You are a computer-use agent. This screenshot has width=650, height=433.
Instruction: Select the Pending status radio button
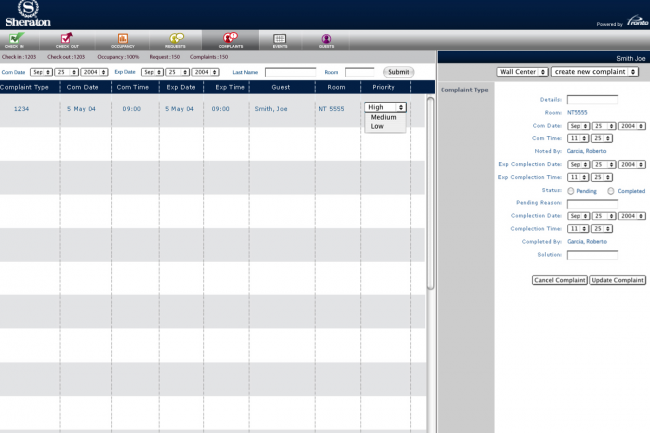pos(570,190)
